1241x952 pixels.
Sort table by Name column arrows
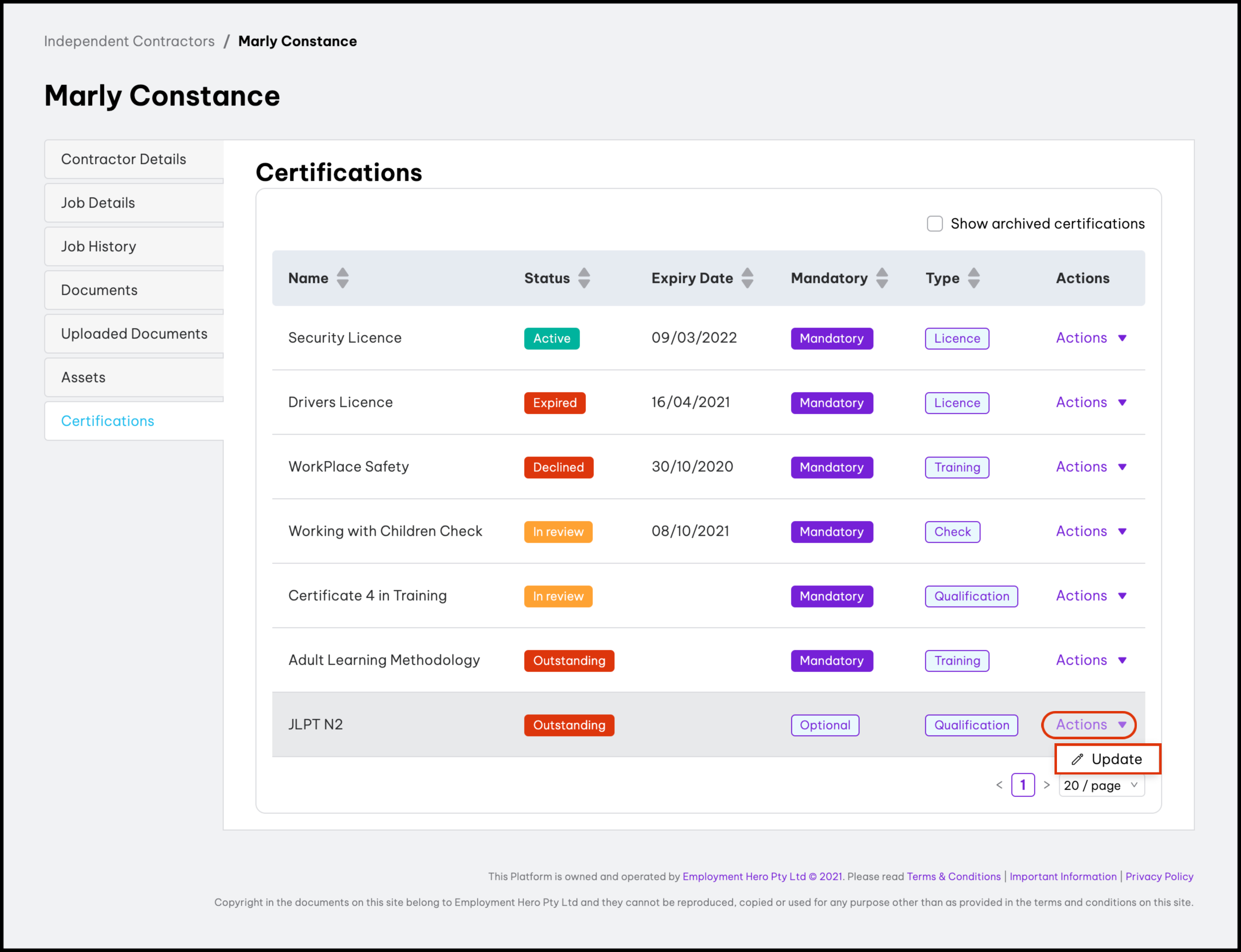click(x=342, y=278)
